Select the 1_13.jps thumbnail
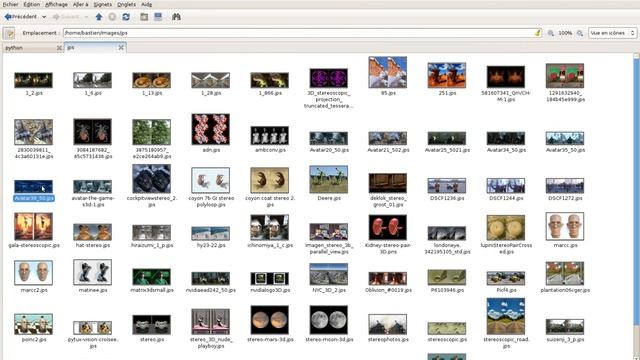This screenshot has height=360, width=640. [x=151, y=80]
